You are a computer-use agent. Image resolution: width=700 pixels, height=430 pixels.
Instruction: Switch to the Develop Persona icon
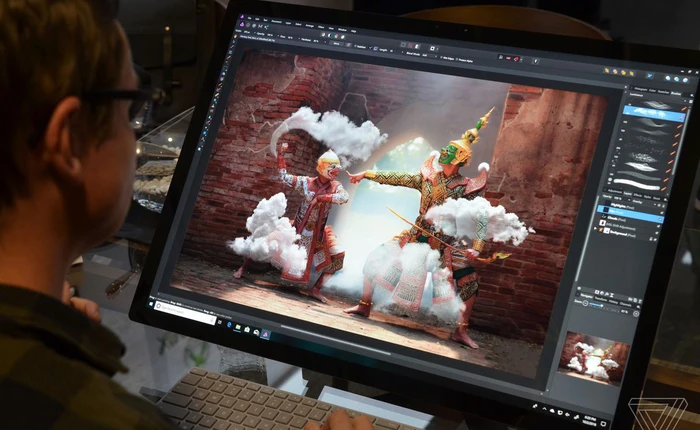pyautogui.click(x=254, y=26)
